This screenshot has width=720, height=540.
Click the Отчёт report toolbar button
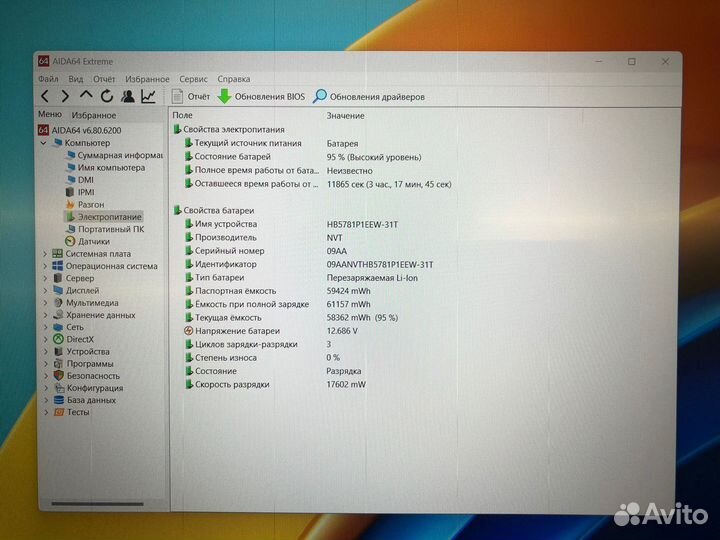[x=190, y=97]
